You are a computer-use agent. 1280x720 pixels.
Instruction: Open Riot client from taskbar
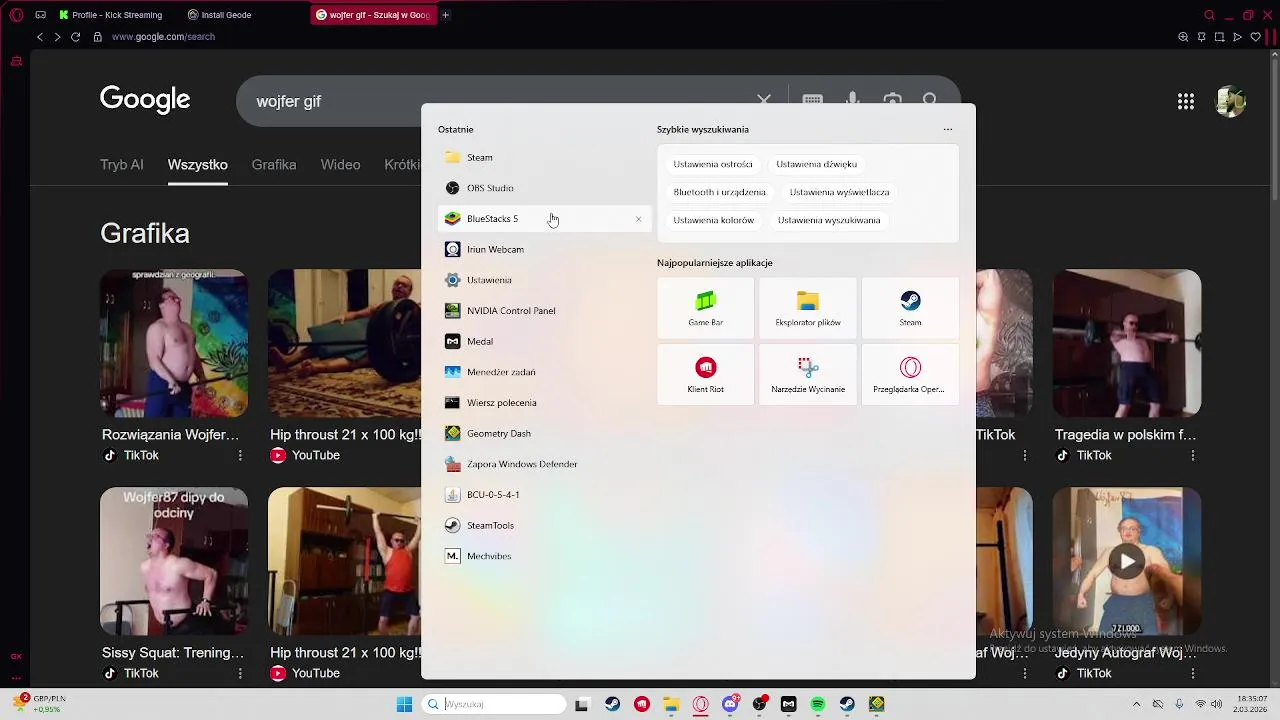click(642, 704)
